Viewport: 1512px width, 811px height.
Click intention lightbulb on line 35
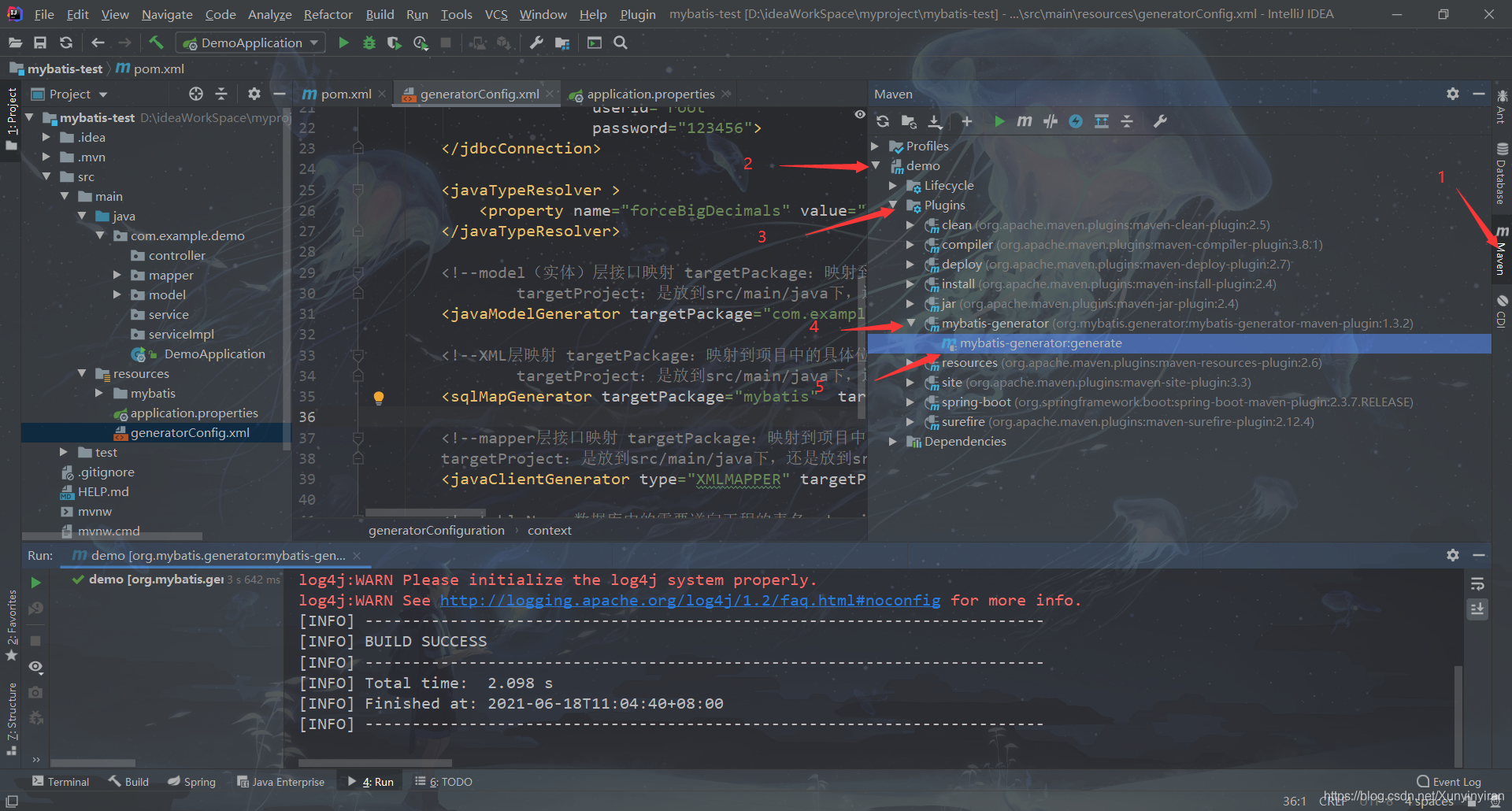click(379, 398)
